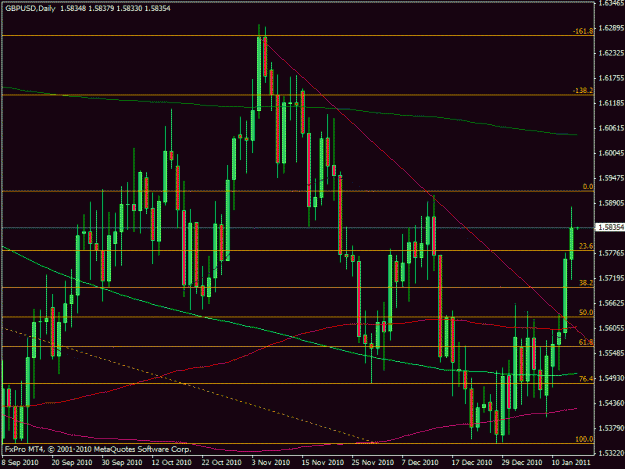Click price scale value 1.58905
The height and width of the screenshot is (469, 625).
point(611,203)
